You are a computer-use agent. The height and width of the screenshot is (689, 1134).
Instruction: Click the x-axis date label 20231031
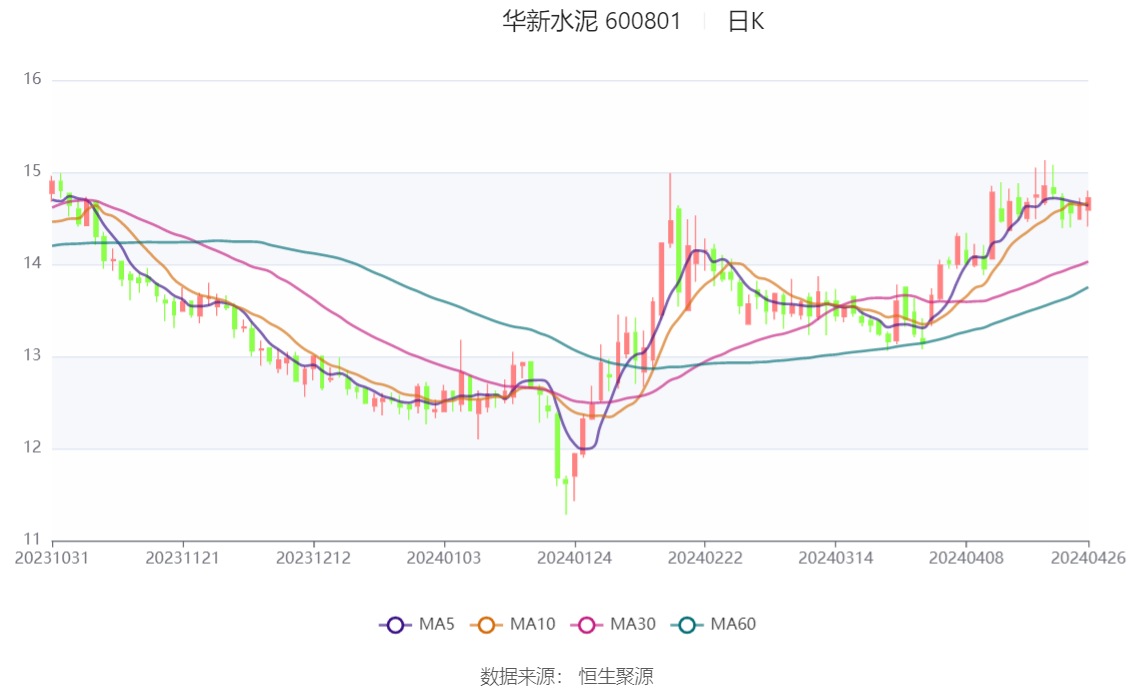point(52,558)
